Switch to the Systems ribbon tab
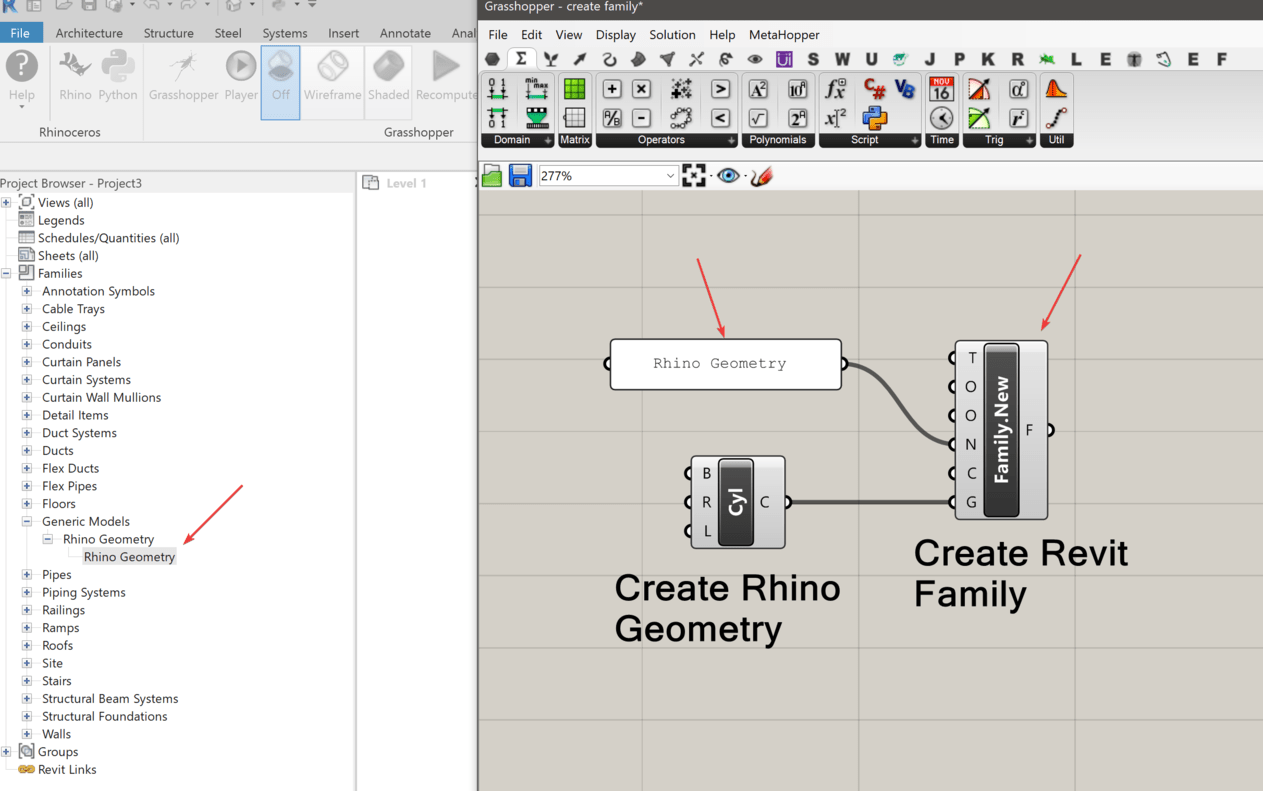 coord(285,33)
